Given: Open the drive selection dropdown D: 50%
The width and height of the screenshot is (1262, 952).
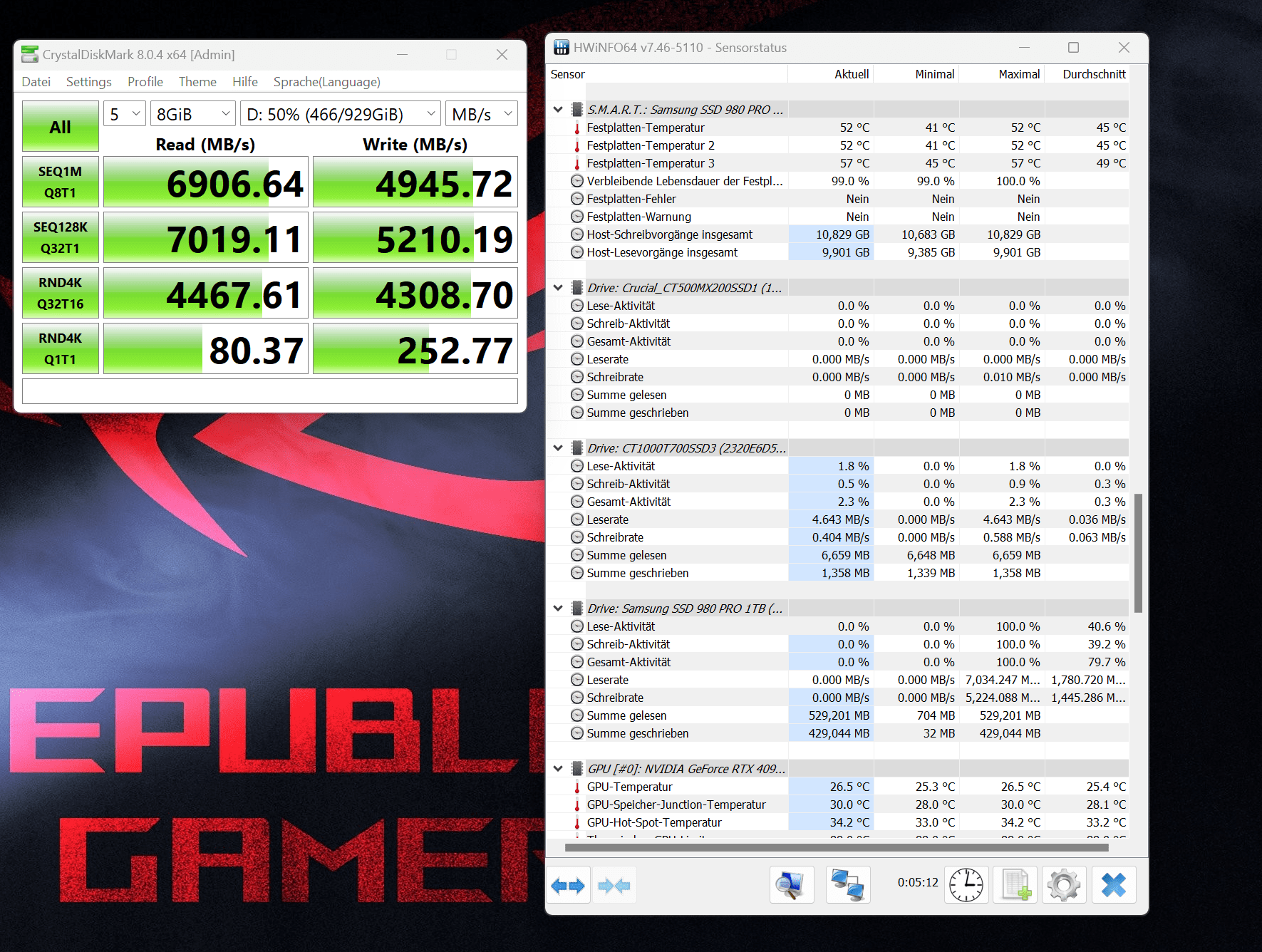Looking at the screenshot, I should 341,114.
